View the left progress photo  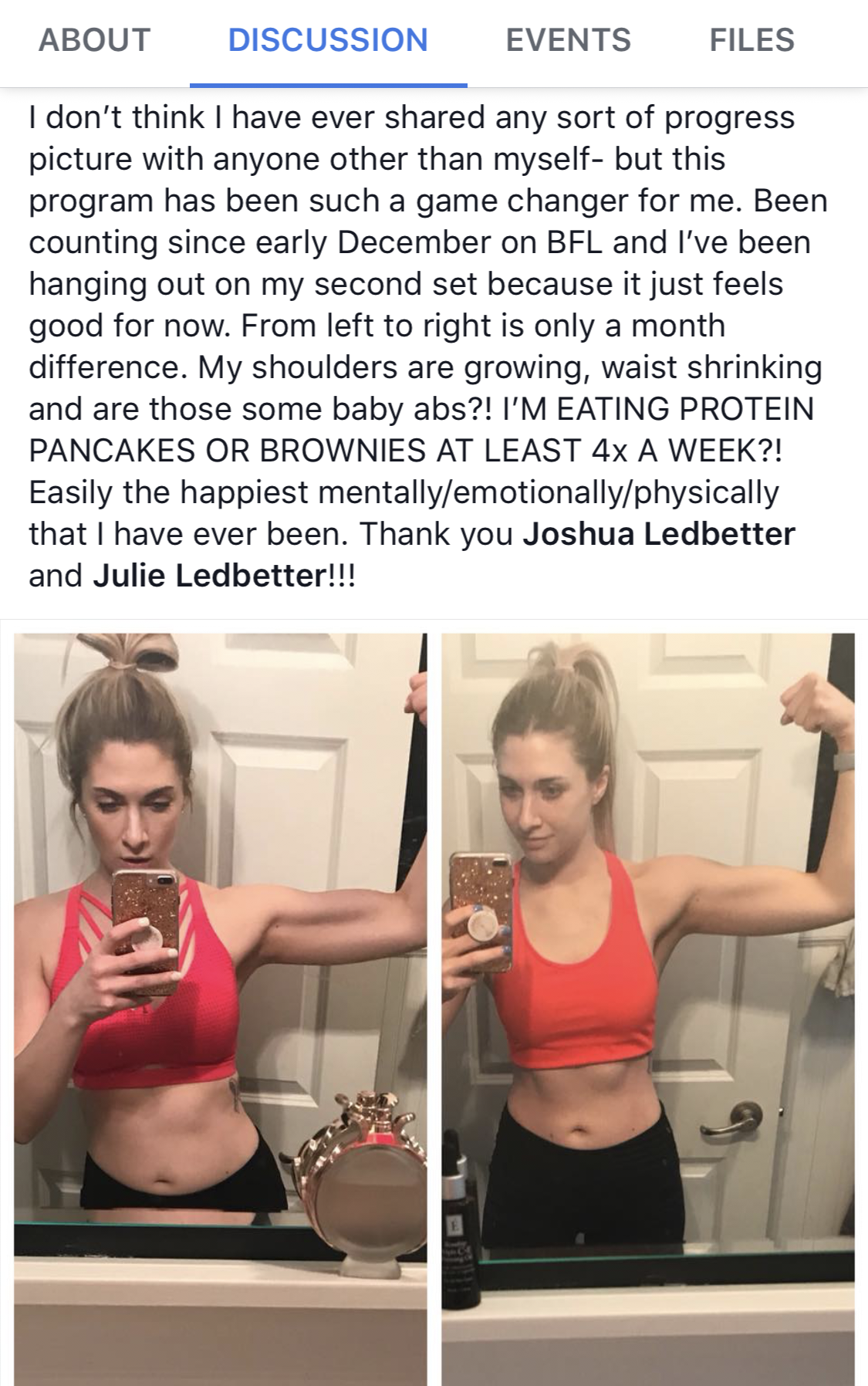(221, 1009)
